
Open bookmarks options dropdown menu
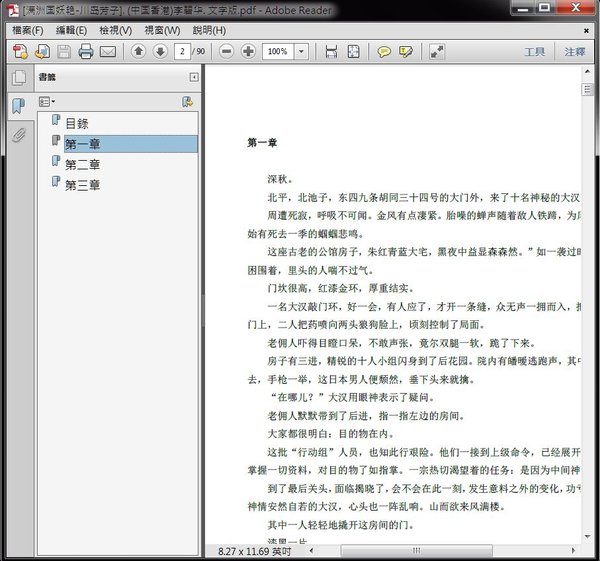click(x=47, y=102)
